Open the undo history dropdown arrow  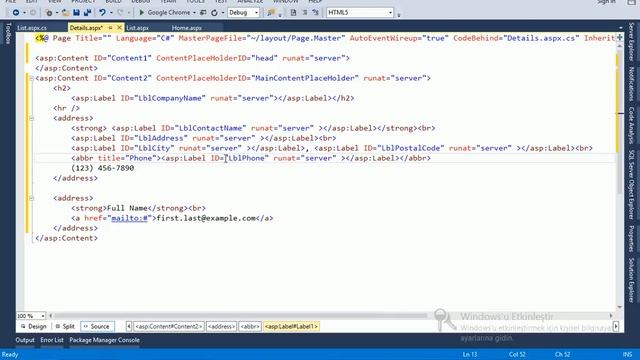coord(111,13)
